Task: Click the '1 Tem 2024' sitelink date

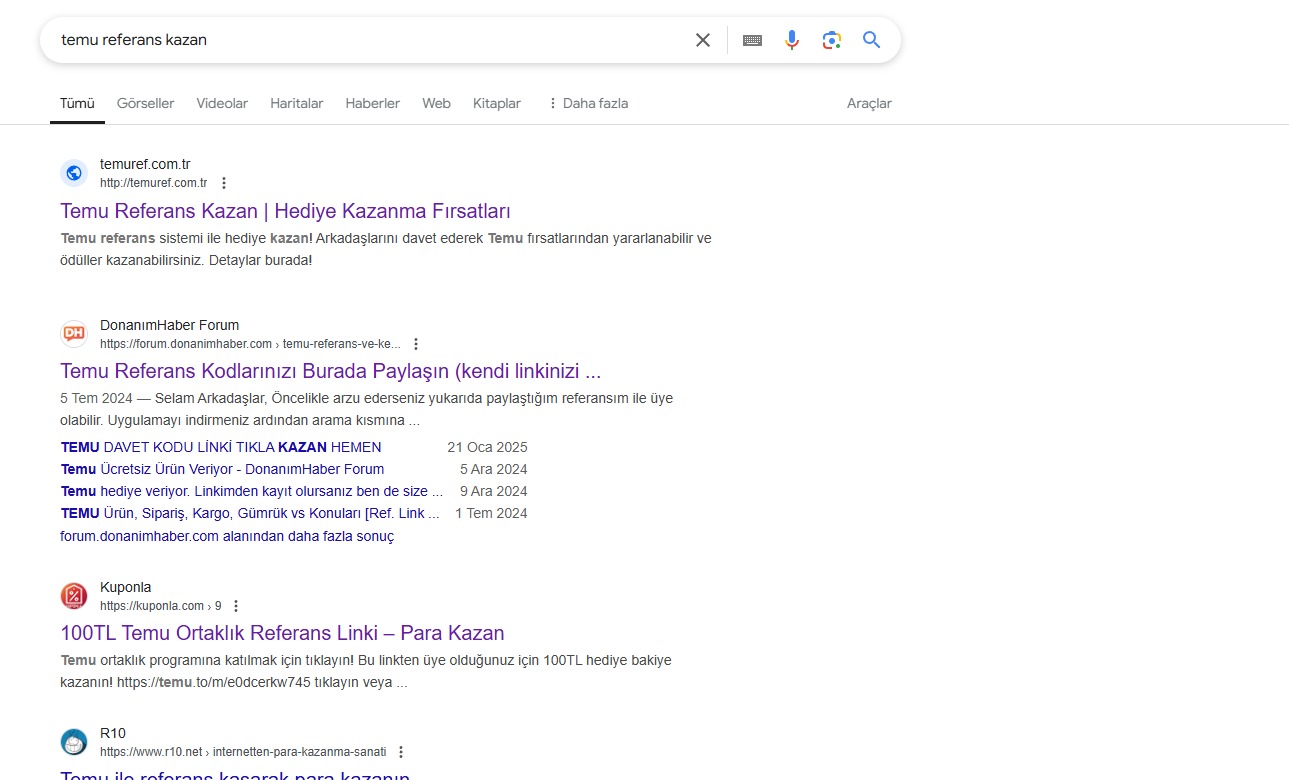Action: (491, 513)
